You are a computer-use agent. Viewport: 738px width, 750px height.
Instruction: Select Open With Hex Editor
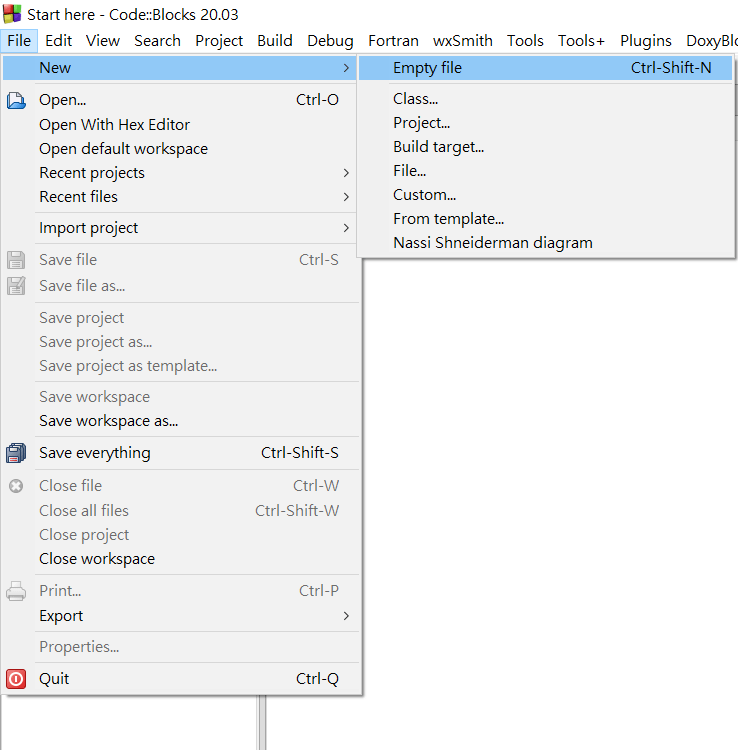180,125
